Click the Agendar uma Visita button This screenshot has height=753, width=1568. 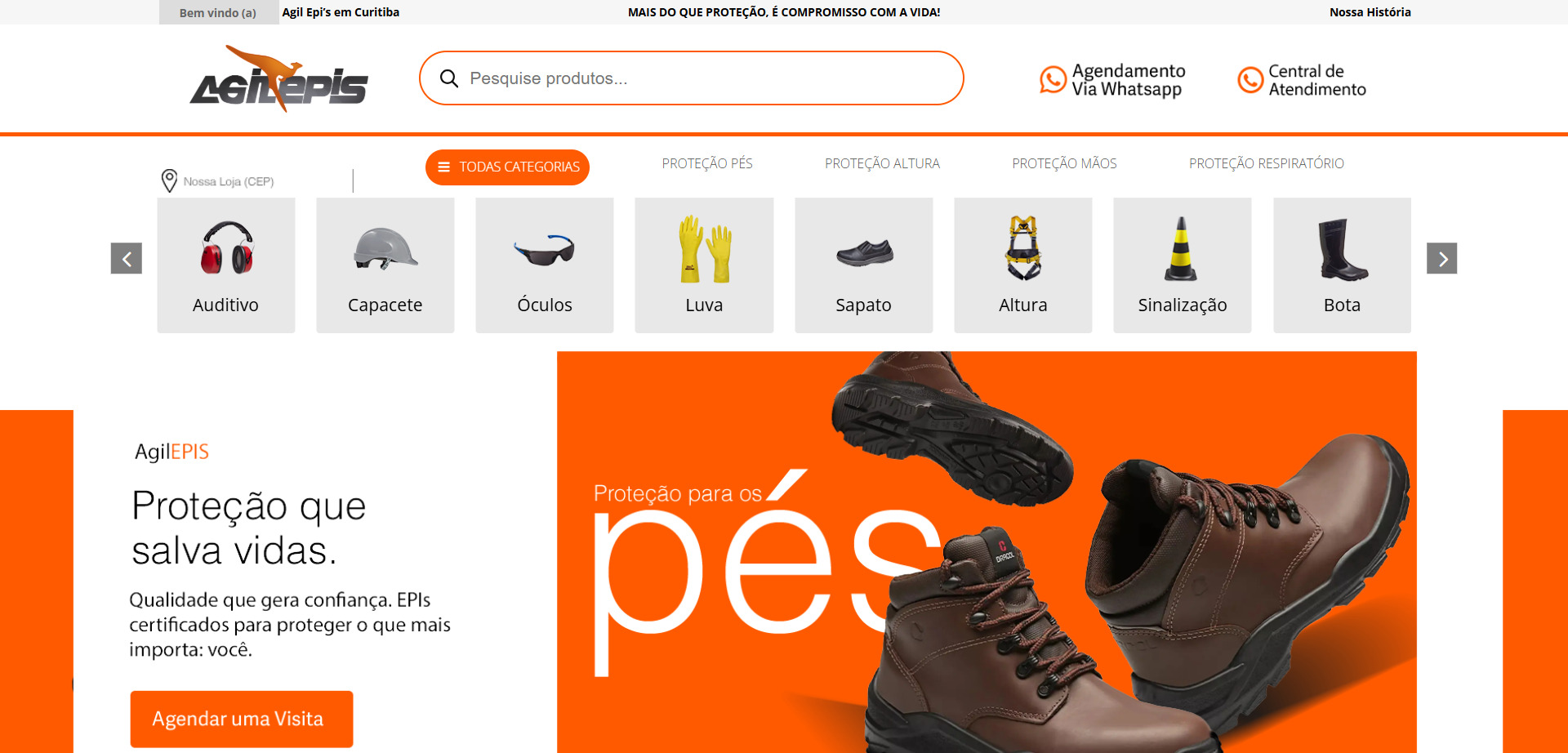pyautogui.click(x=242, y=719)
